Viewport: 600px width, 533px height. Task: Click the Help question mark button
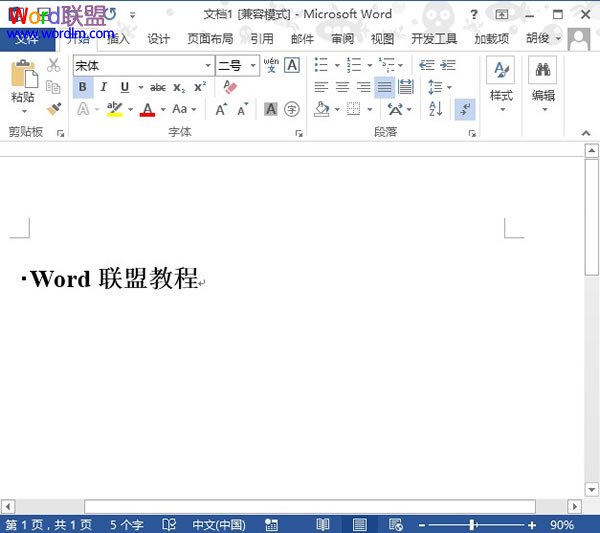474,15
